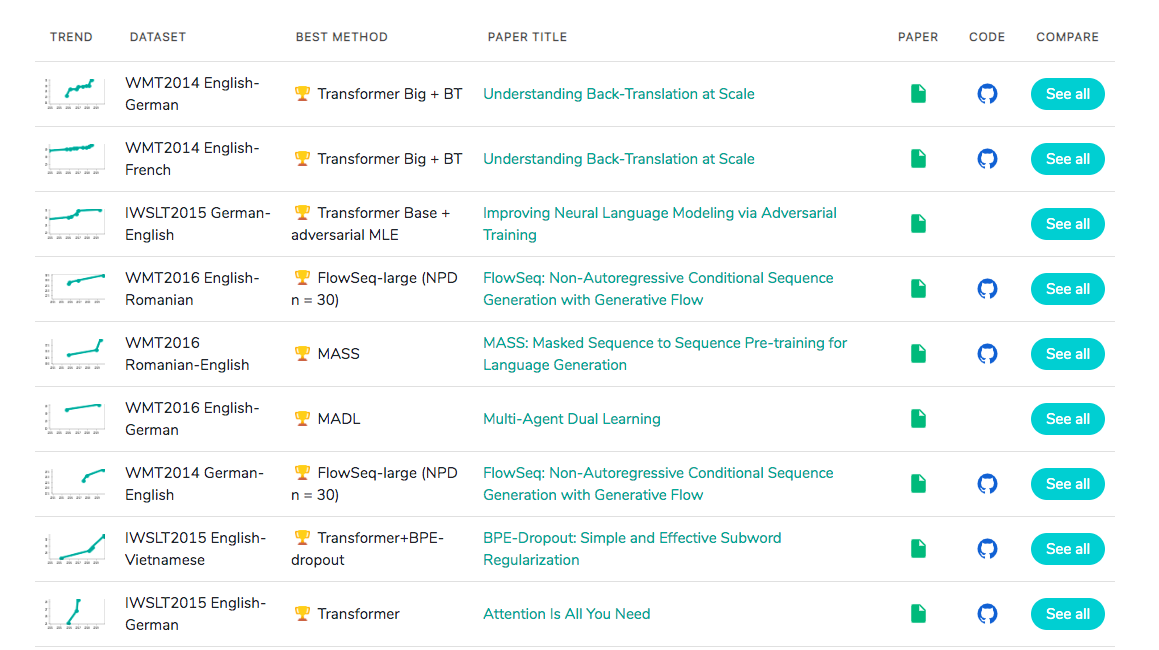Open the Attention Is All You Need link
This screenshot has height=650, width=1159.
[x=566, y=614]
